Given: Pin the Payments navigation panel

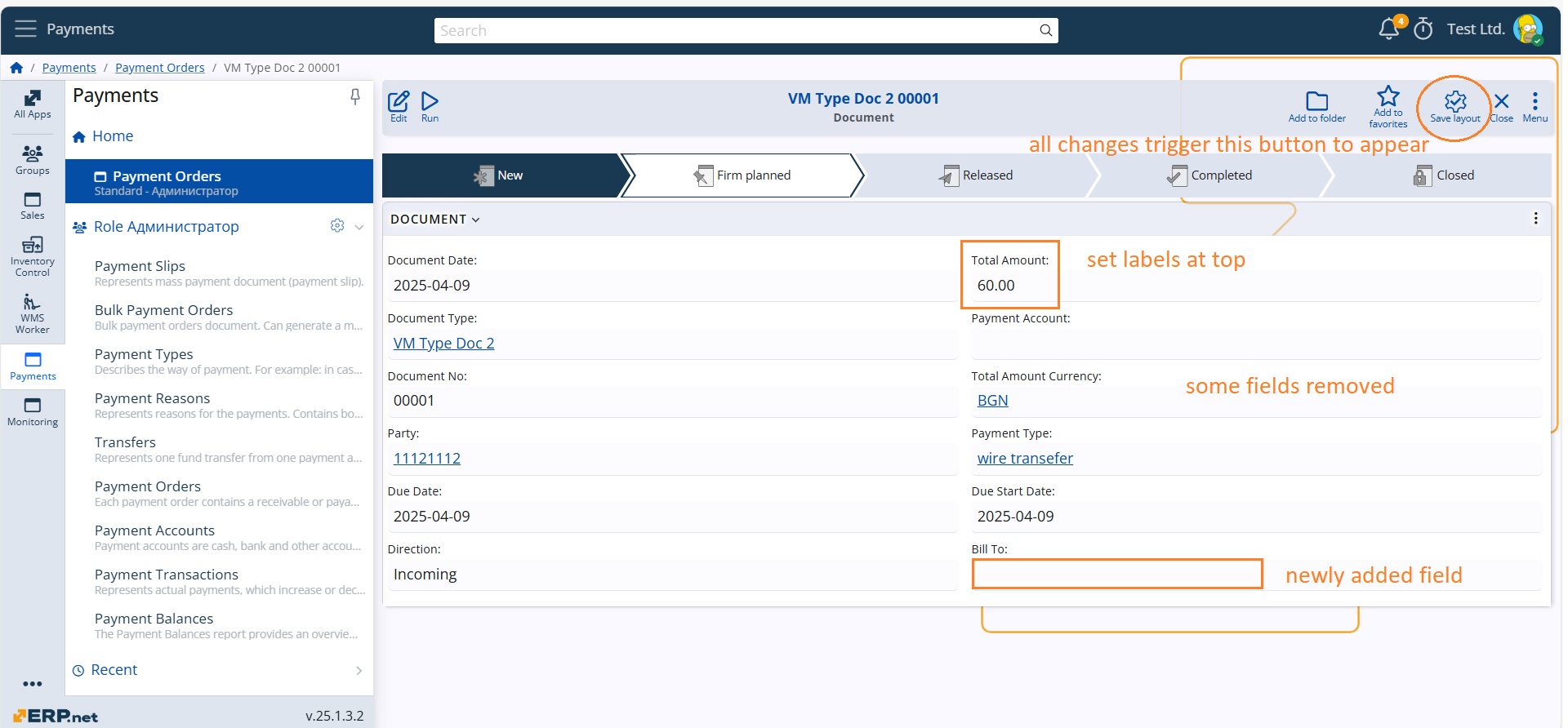Looking at the screenshot, I should pos(355,96).
